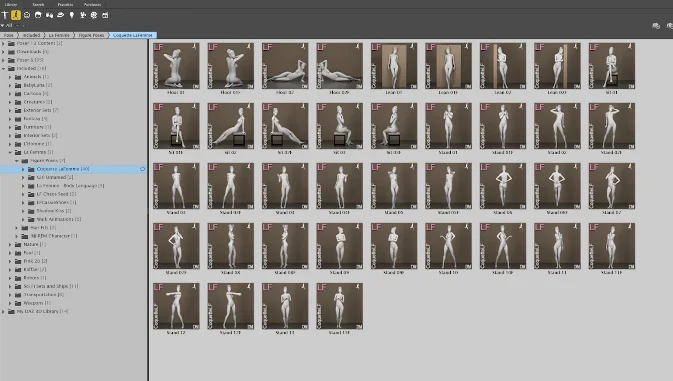This screenshot has height=381, width=673.
Task: Select the Stand 10 pose thumbnail
Action: (x=449, y=246)
